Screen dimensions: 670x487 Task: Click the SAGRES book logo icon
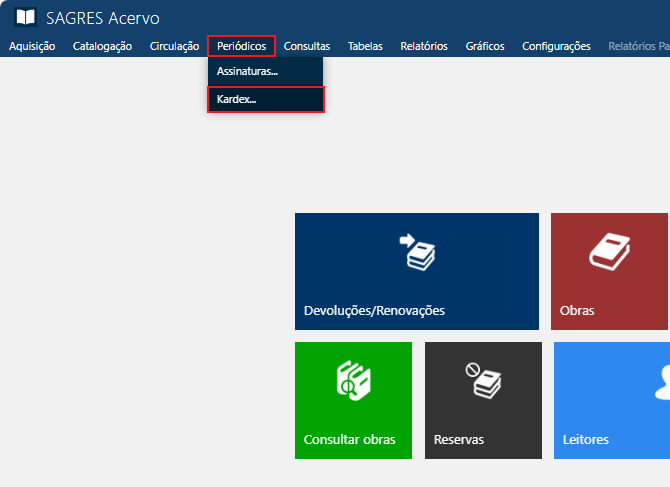[x=25, y=18]
